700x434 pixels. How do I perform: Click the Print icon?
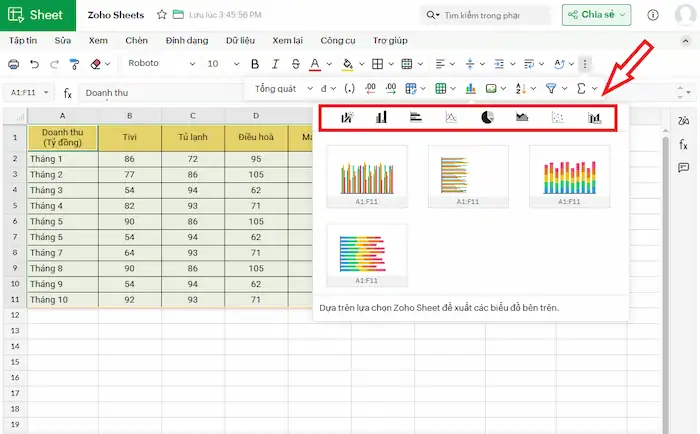[13, 64]
